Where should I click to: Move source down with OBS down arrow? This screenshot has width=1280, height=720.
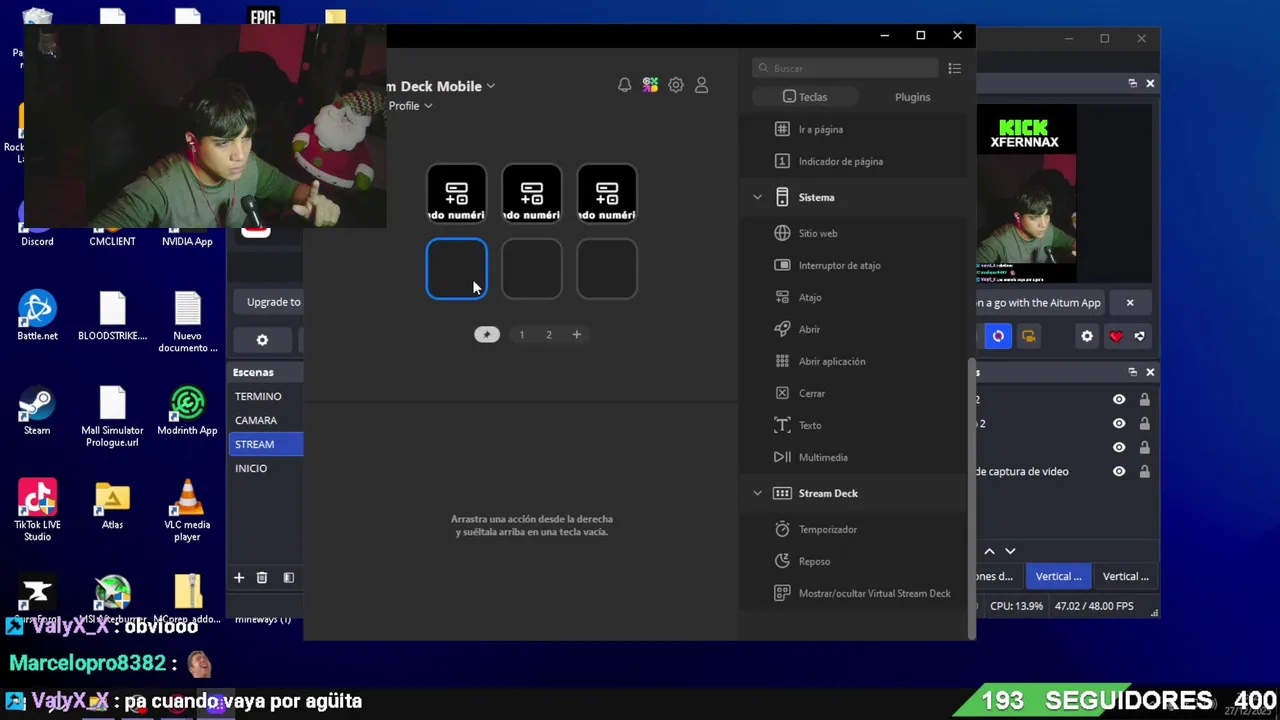(1010, 551)
